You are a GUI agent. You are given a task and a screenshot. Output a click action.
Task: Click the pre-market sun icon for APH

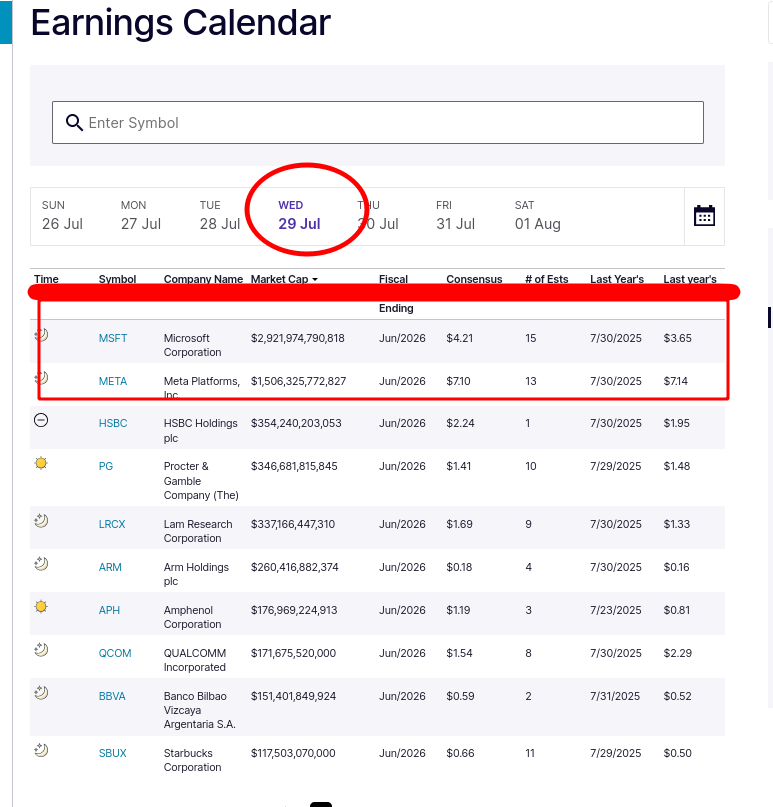(41, 607)
